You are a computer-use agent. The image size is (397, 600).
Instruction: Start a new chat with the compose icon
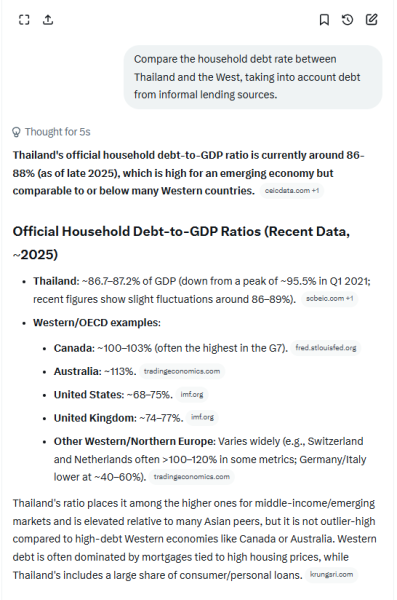click(371, 20)
